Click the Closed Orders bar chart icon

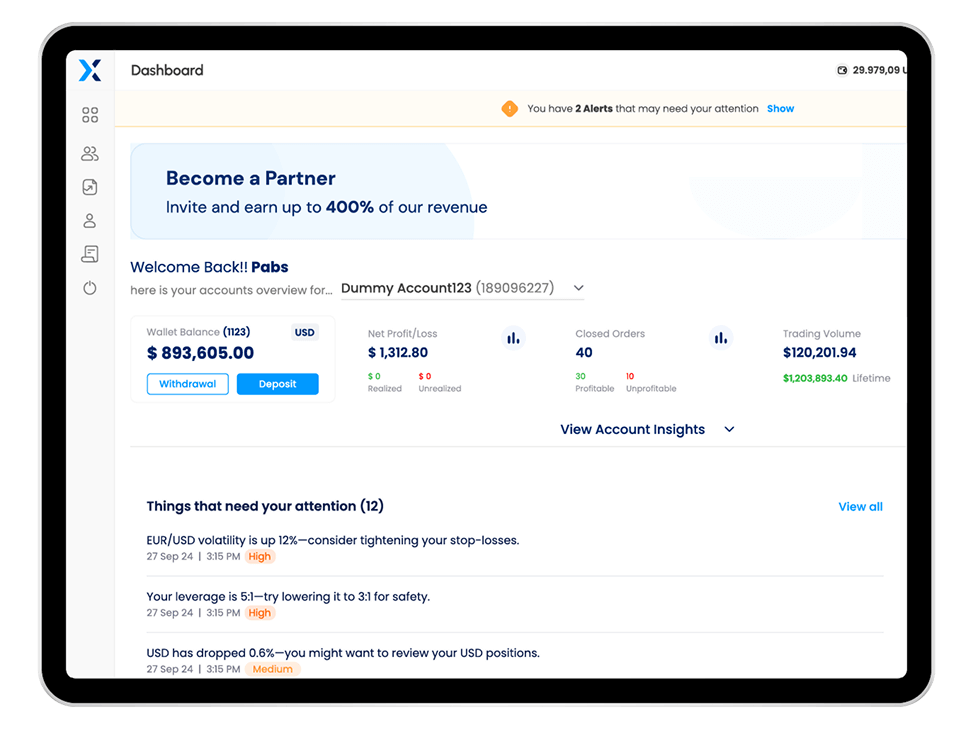(720, 339)
